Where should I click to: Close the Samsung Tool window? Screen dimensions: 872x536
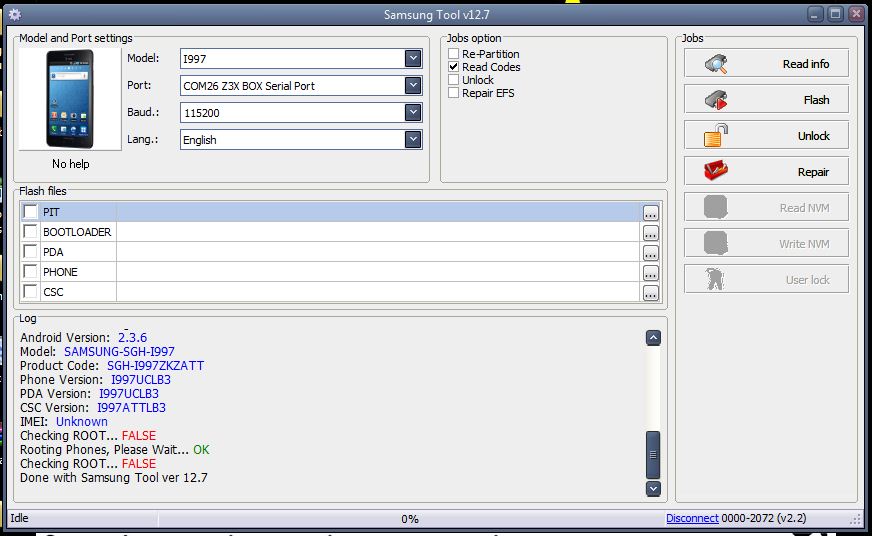856,14
